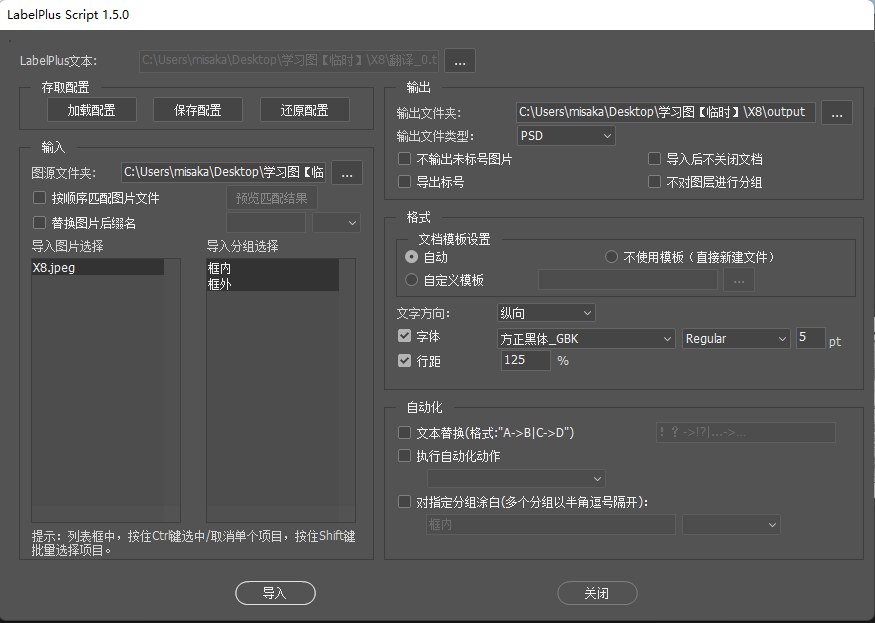Open the 方正黑体_GBK font dropdown
The width and height of the screenshot is (875, 623).
tap(586, 339)
